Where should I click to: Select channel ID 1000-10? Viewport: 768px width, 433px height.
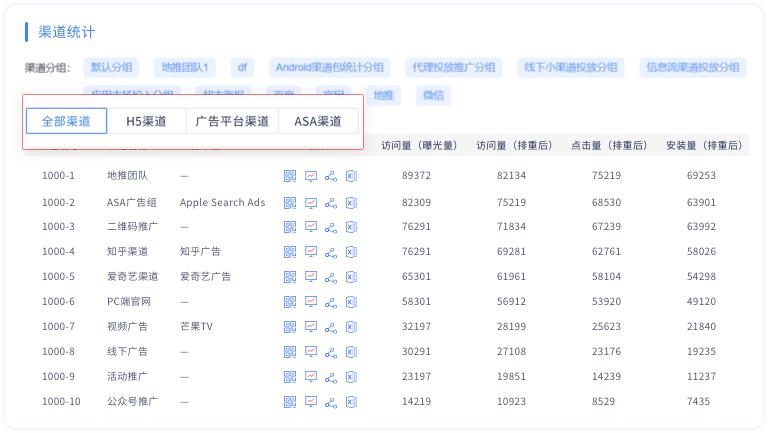[61, 402]
